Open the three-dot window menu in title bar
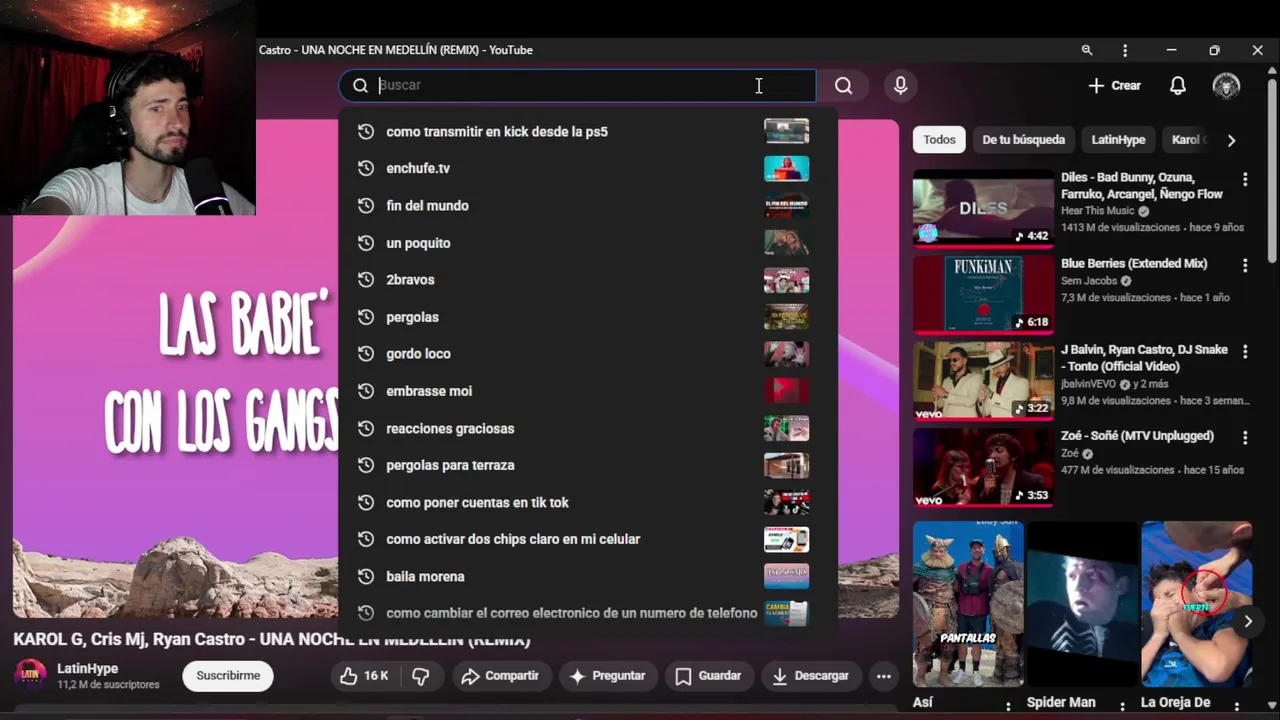Image resolution: width=1280 pixels, height=720 pixels. click(x=1125, y=50)
